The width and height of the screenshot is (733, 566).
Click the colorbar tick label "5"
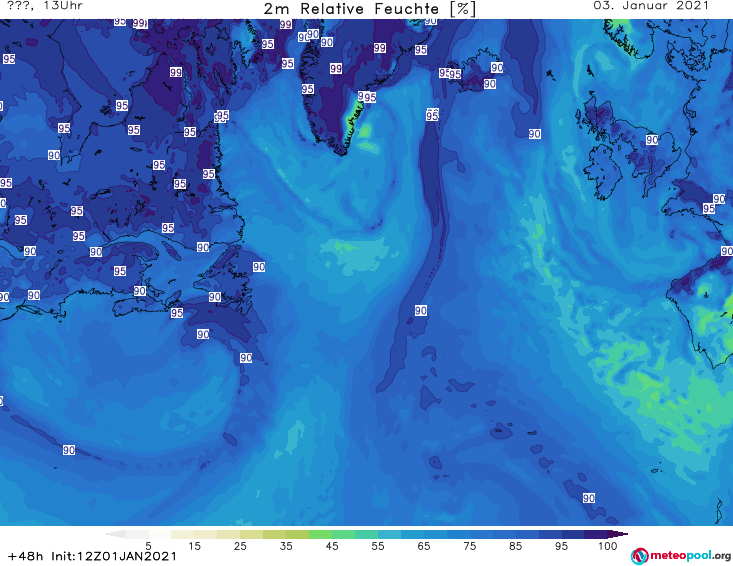coord(148,546)
